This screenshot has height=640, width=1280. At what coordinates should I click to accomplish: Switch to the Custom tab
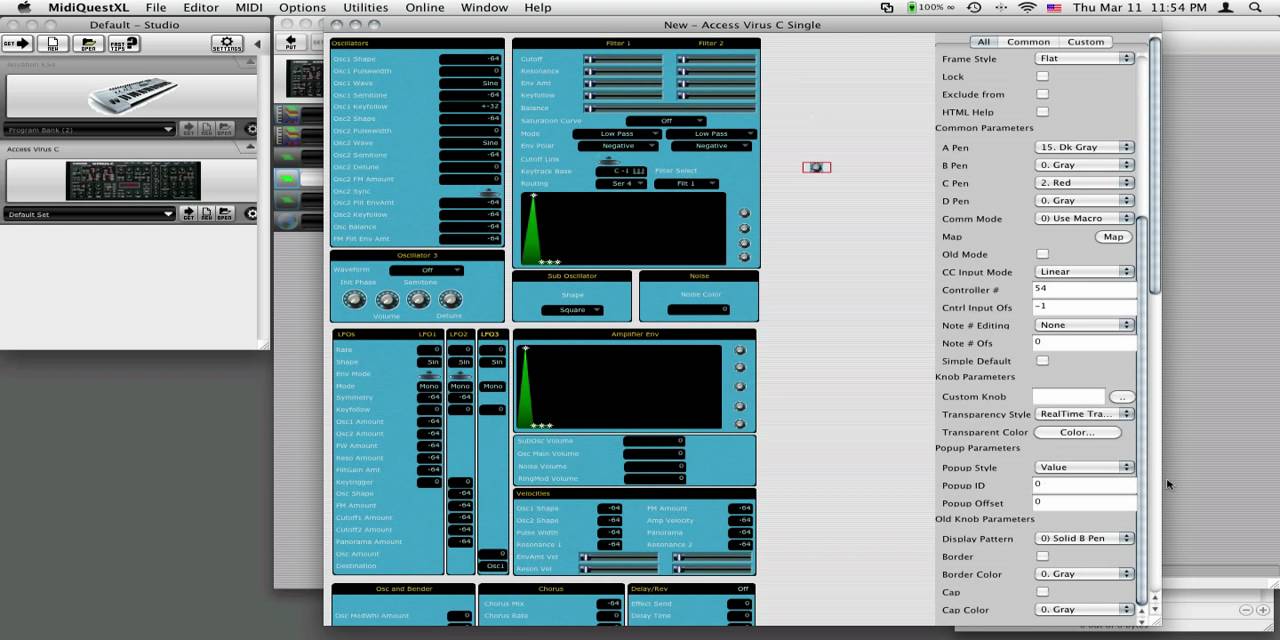pos(1085,42)
